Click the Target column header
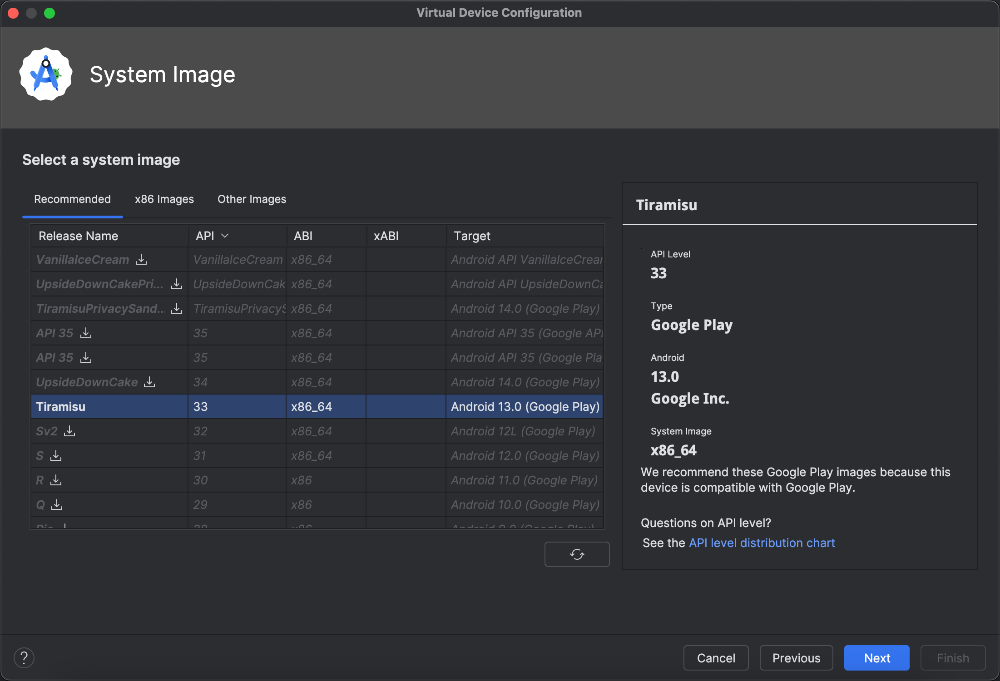 525,236
